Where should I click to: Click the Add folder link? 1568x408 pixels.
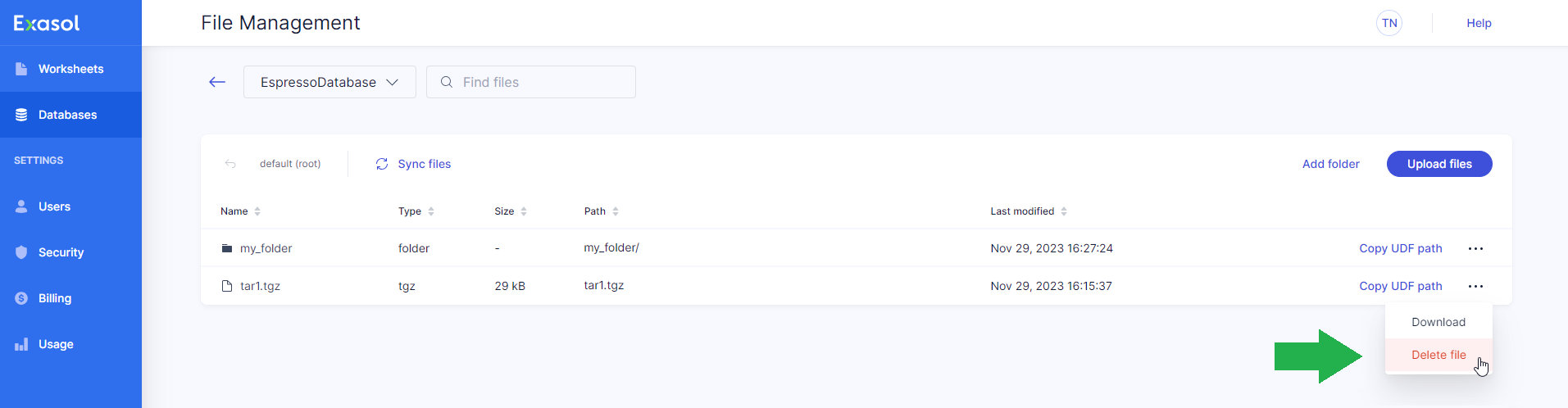[x=1330, y=164]
